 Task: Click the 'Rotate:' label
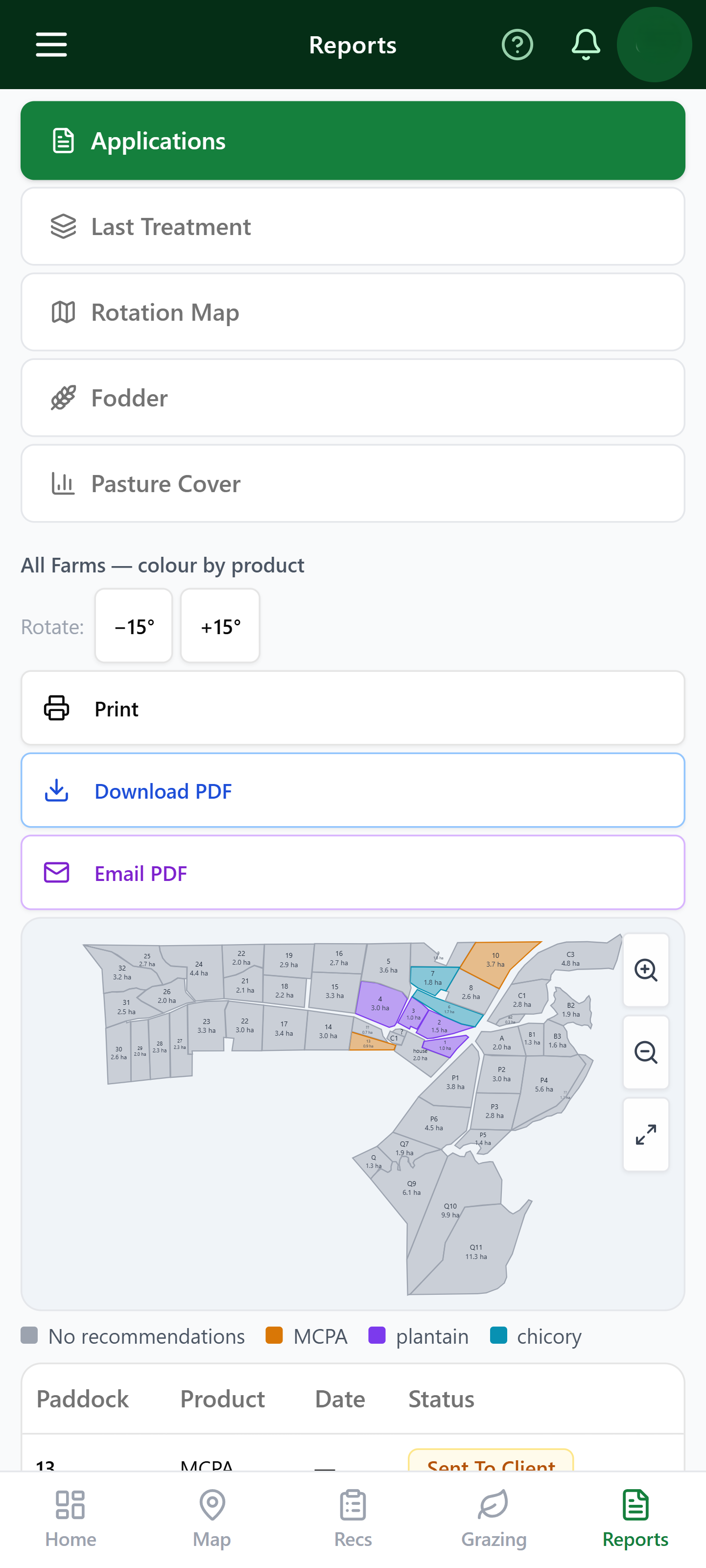(52, 626)
